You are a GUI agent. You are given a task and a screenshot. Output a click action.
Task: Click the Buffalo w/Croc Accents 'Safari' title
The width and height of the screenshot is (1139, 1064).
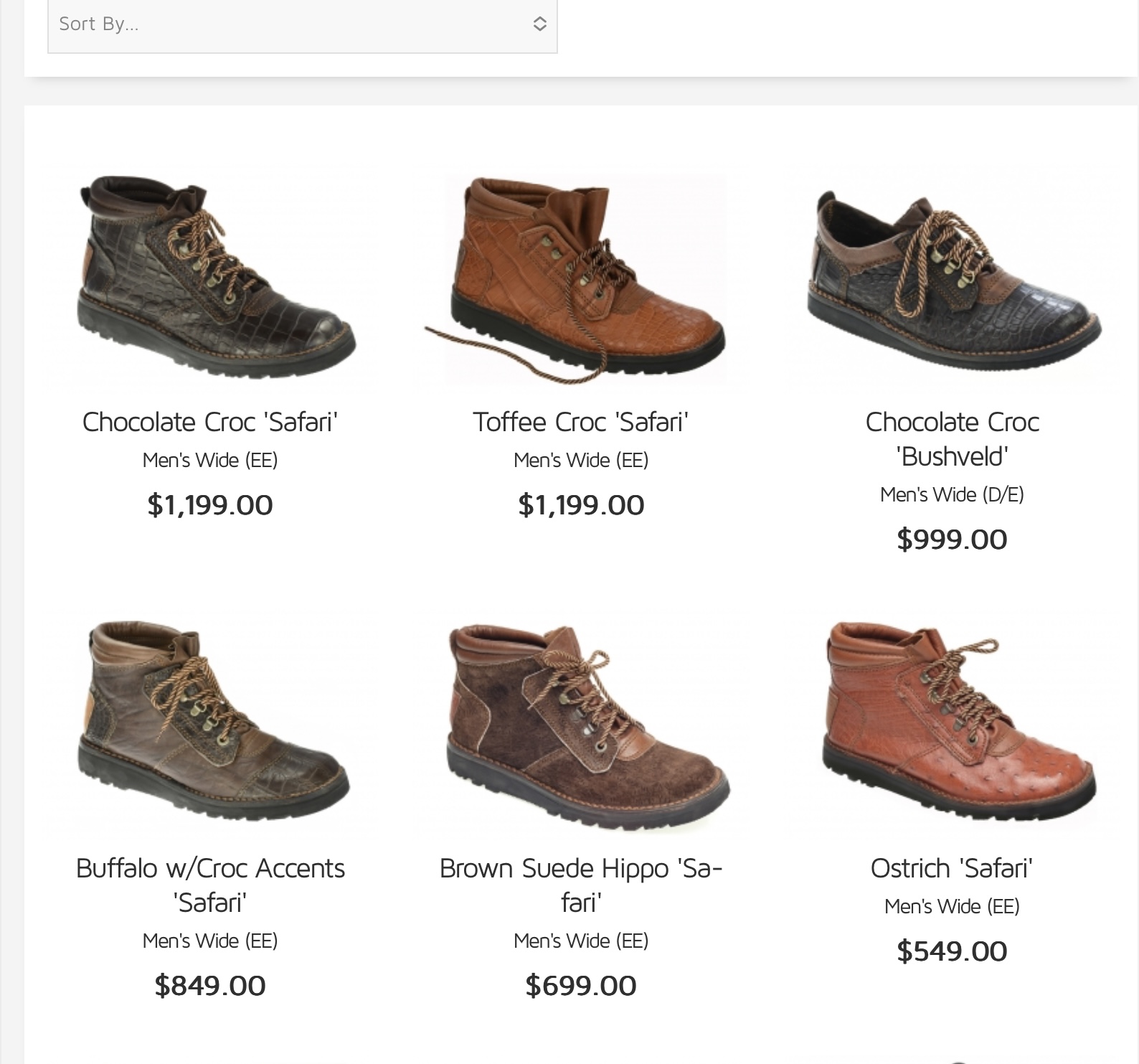coord(210,885)
